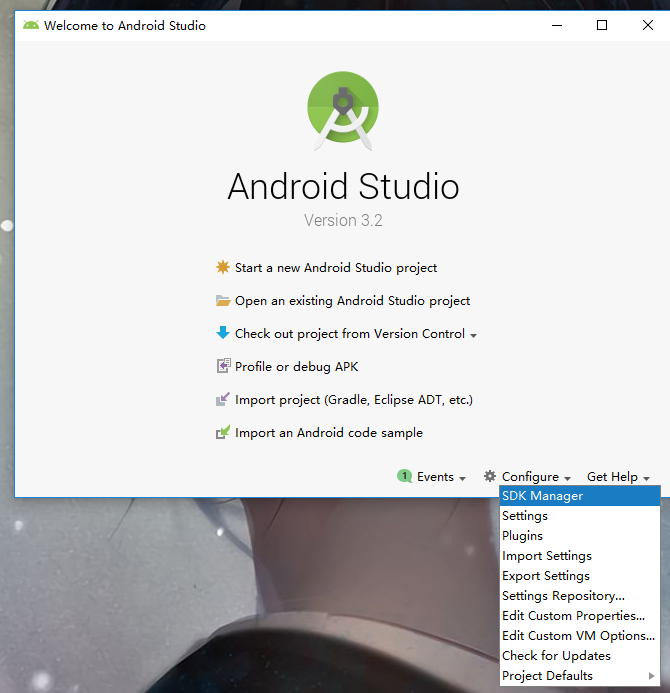Click the Version 3.2 text
670x693 pixels.
pyautogui.click(x=343, y=220)
